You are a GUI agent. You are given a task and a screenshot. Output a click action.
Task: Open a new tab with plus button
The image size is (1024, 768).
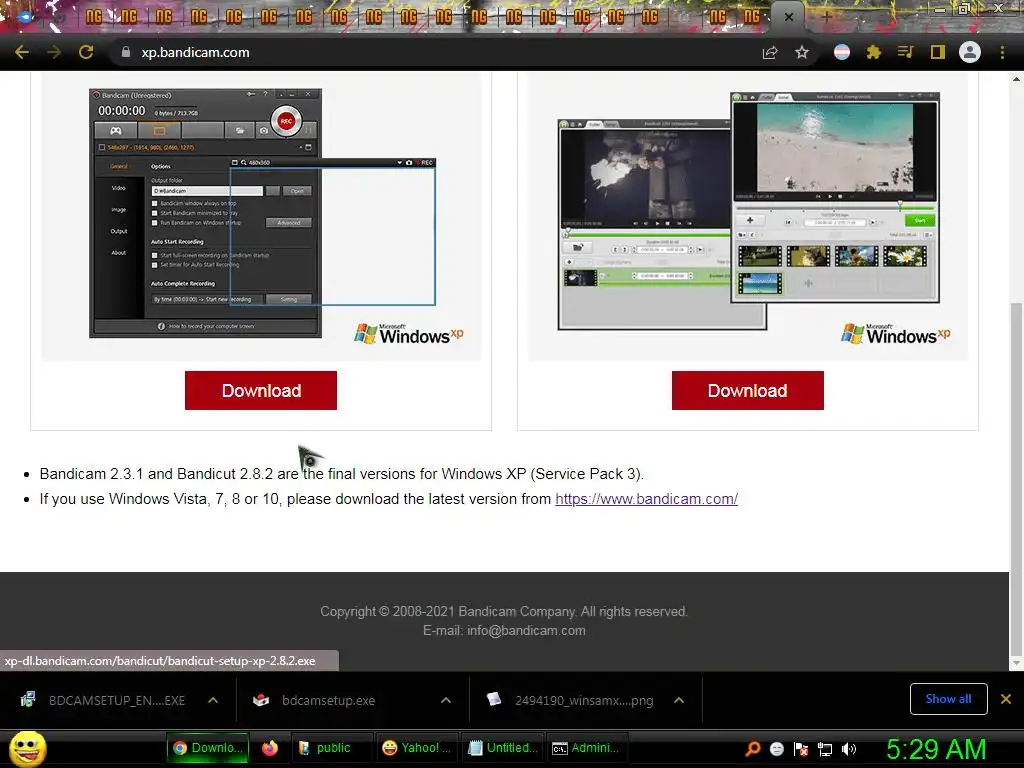click(826, 17)
